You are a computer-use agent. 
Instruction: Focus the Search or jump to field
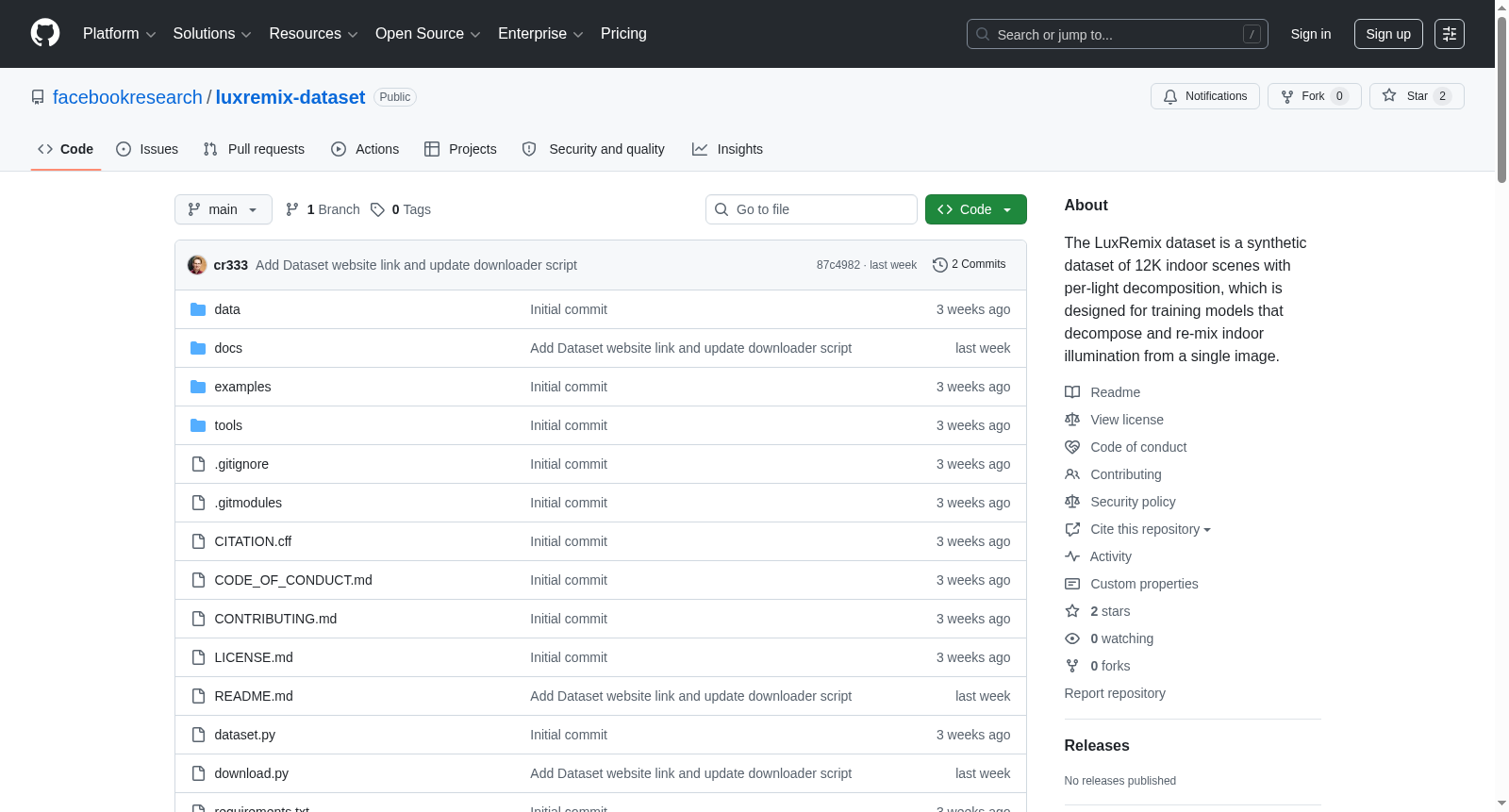[1118, 34]
